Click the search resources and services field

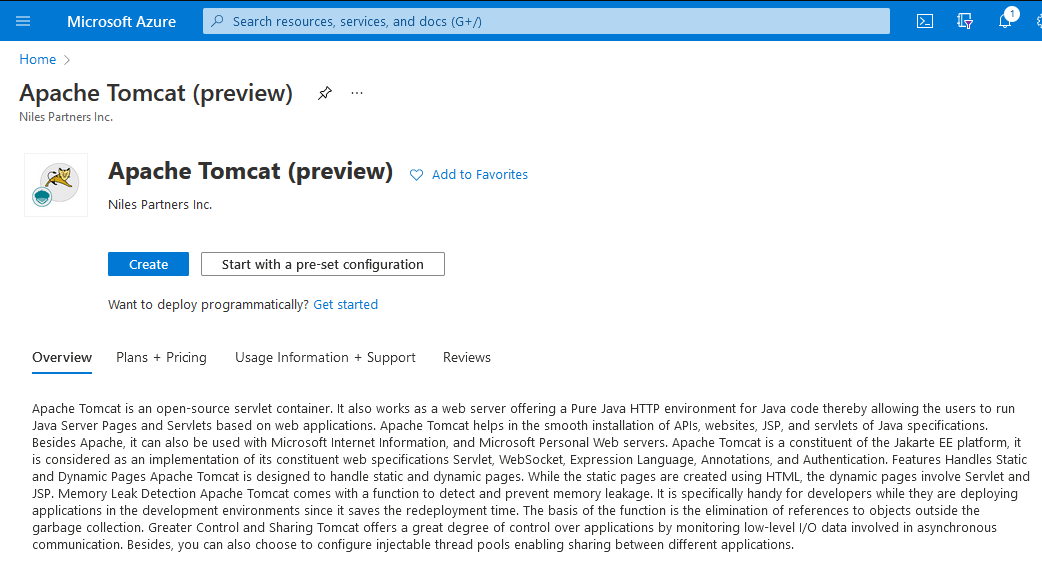coord(546,21)
